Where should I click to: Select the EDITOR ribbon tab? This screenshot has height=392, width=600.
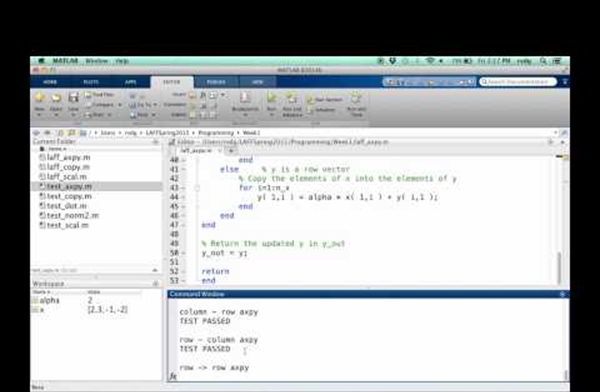pos(171,82)
